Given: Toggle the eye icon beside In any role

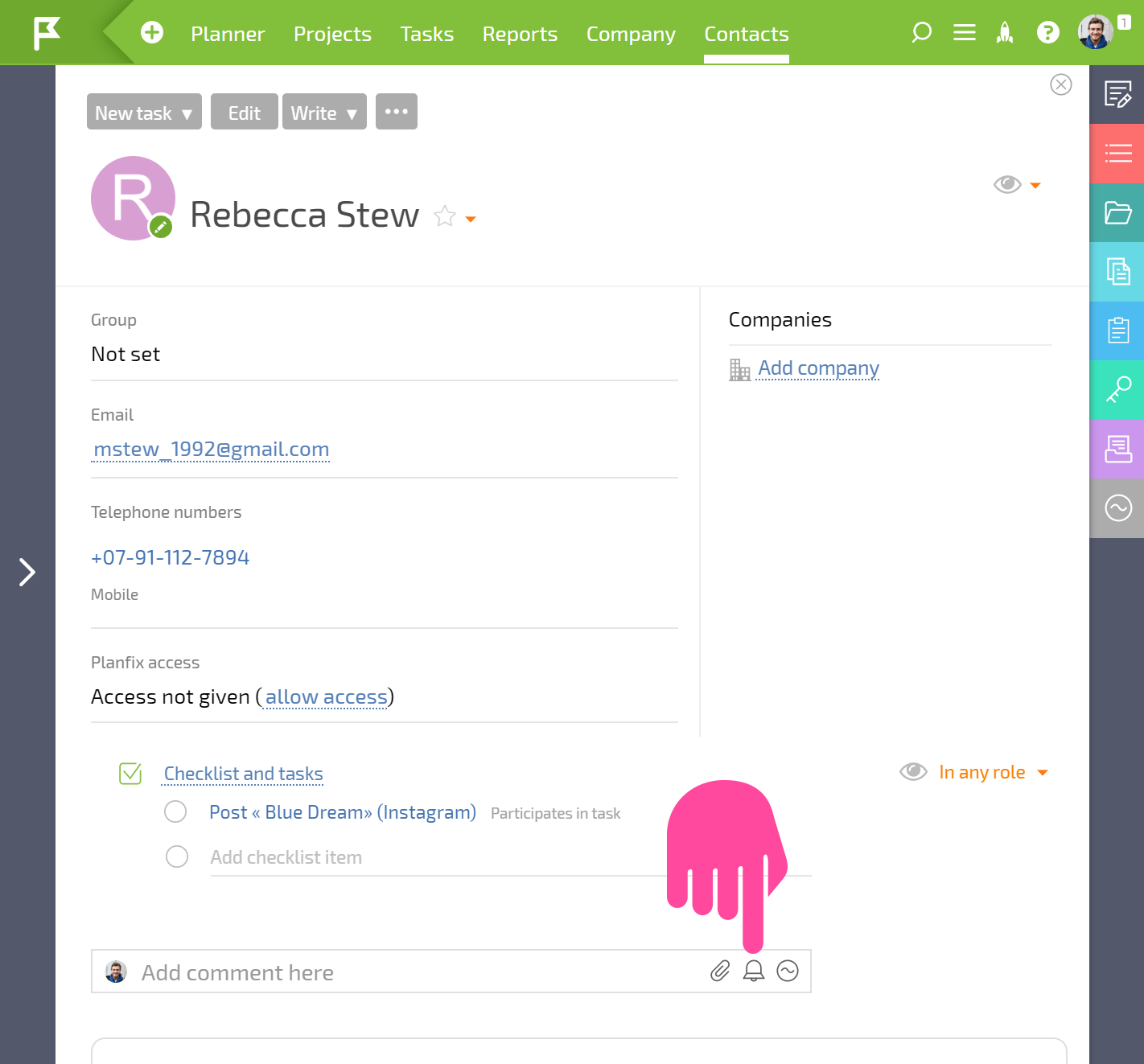Looking at the screenshot, I should pos(913,771).
